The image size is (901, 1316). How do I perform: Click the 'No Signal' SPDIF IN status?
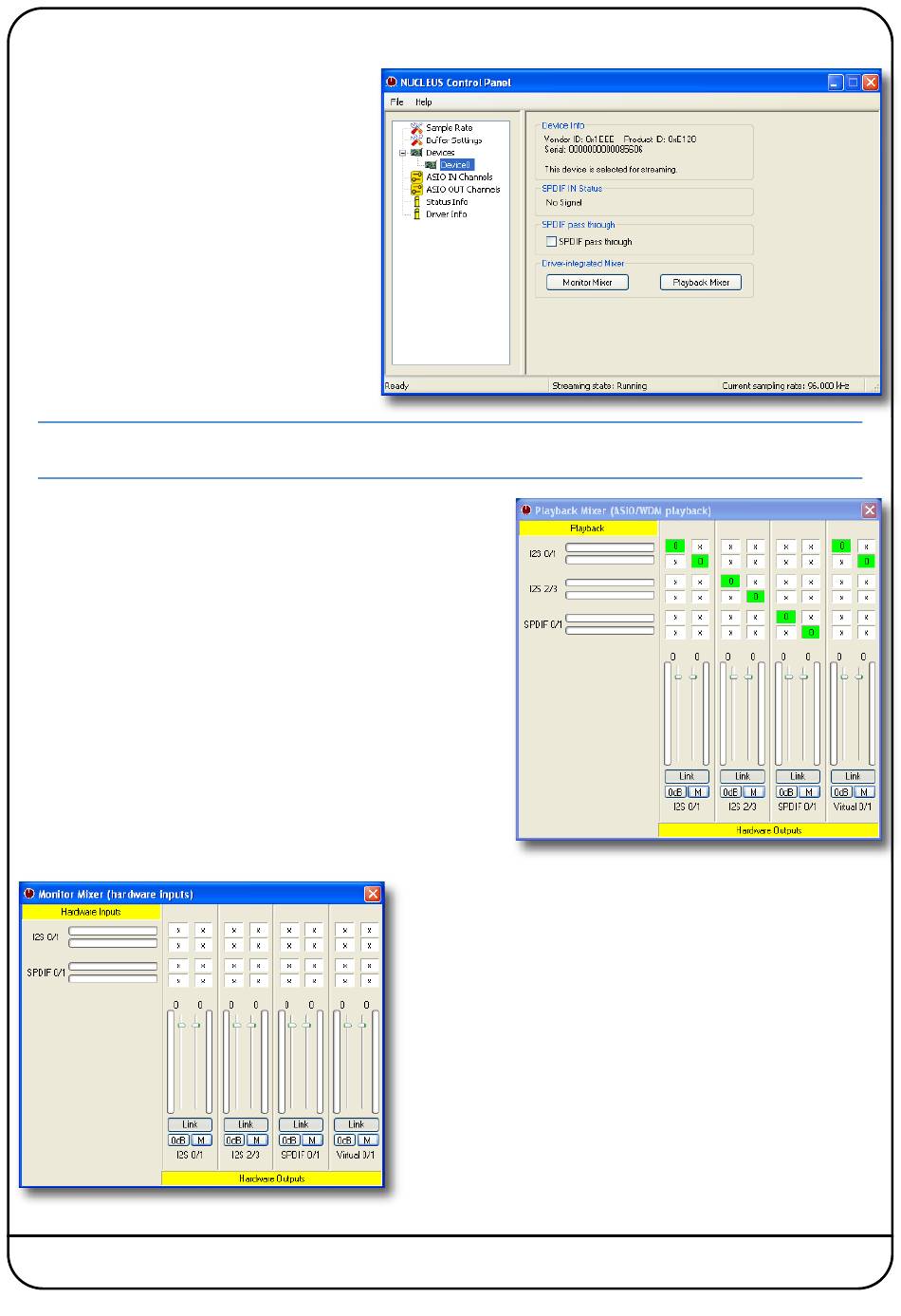click(x=564, y=203)
